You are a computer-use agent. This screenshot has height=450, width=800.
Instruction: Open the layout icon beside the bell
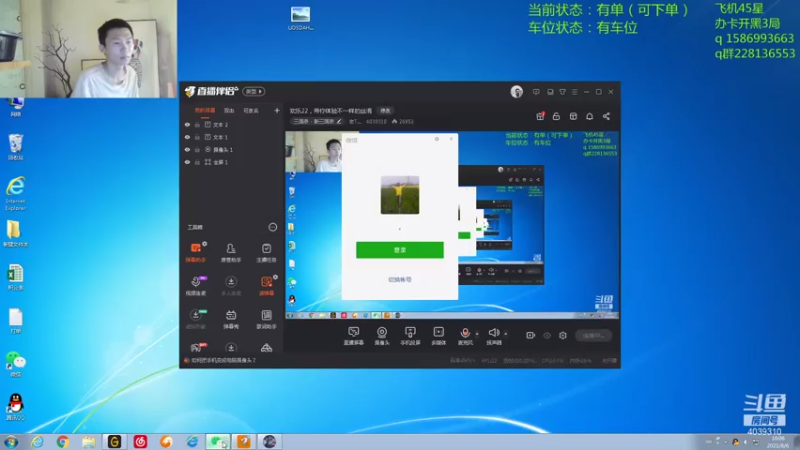pos(573,116)
